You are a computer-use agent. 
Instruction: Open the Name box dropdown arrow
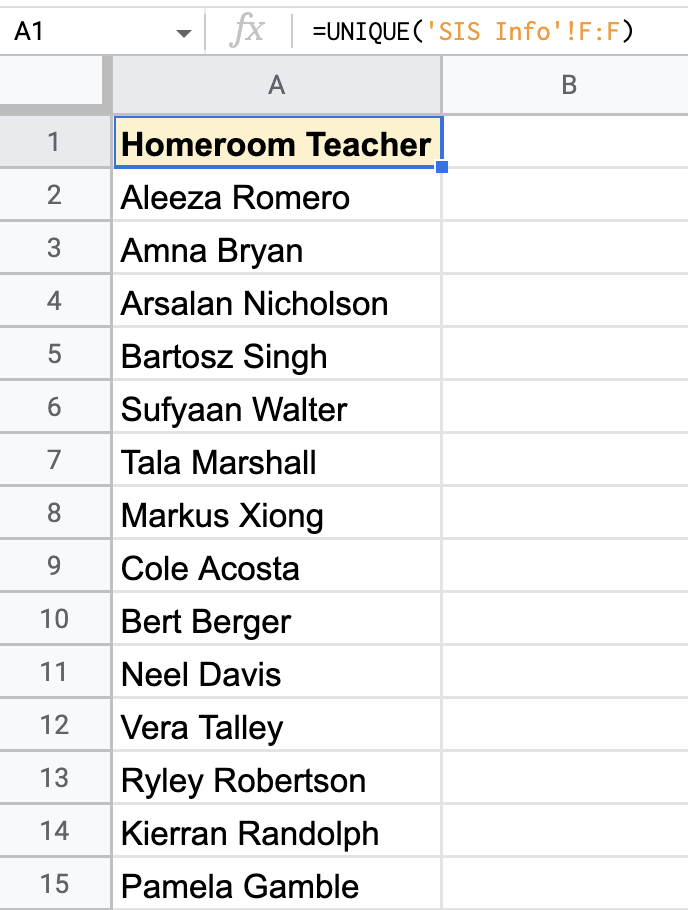[183, 33]
